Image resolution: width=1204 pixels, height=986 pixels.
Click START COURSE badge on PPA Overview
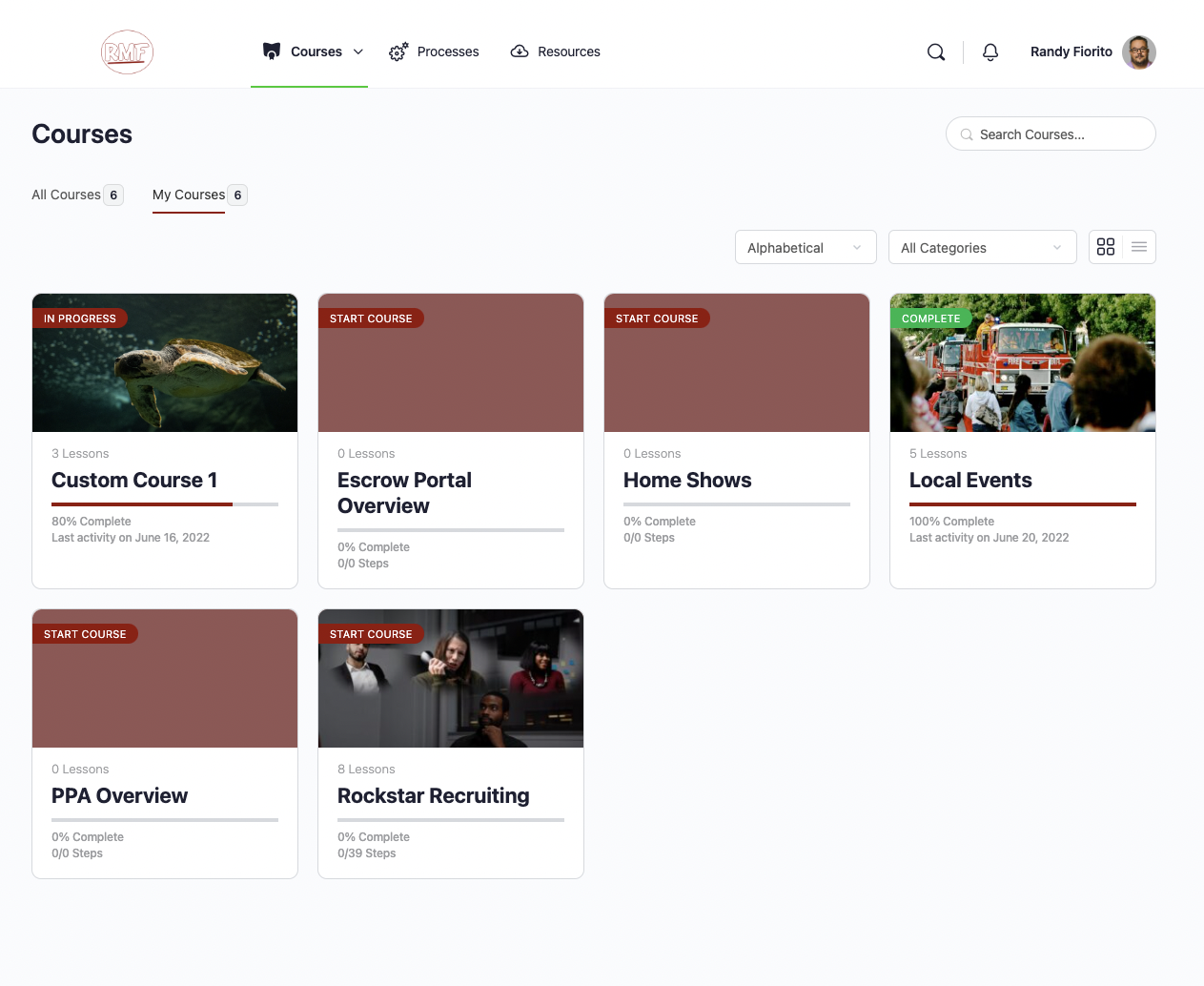tap(85, 634)
